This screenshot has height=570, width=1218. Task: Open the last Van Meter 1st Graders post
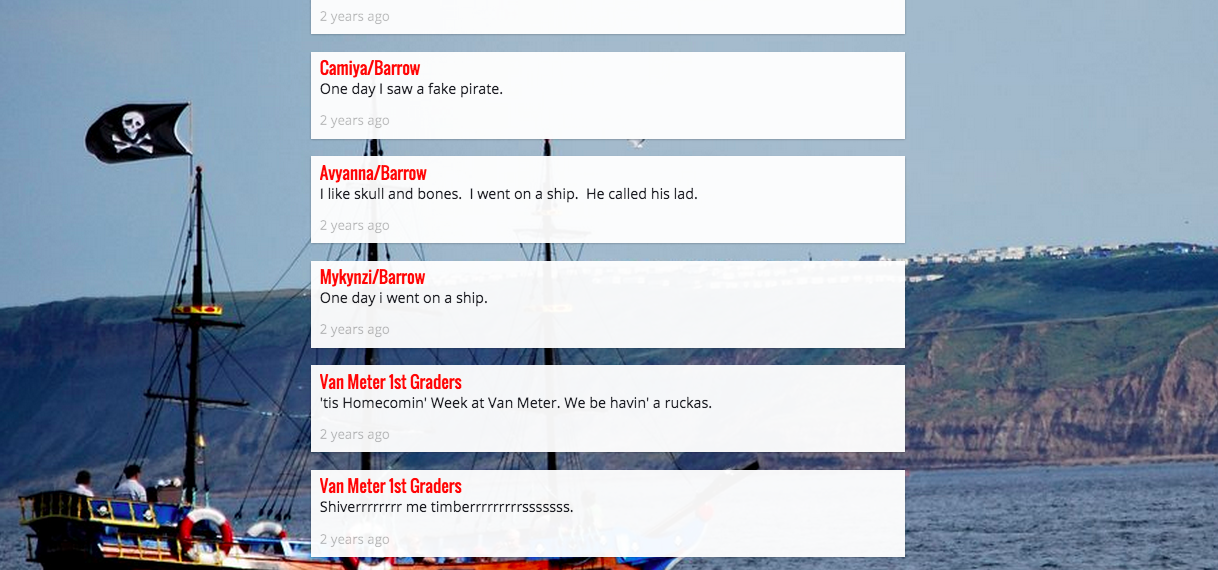[391, 486]
